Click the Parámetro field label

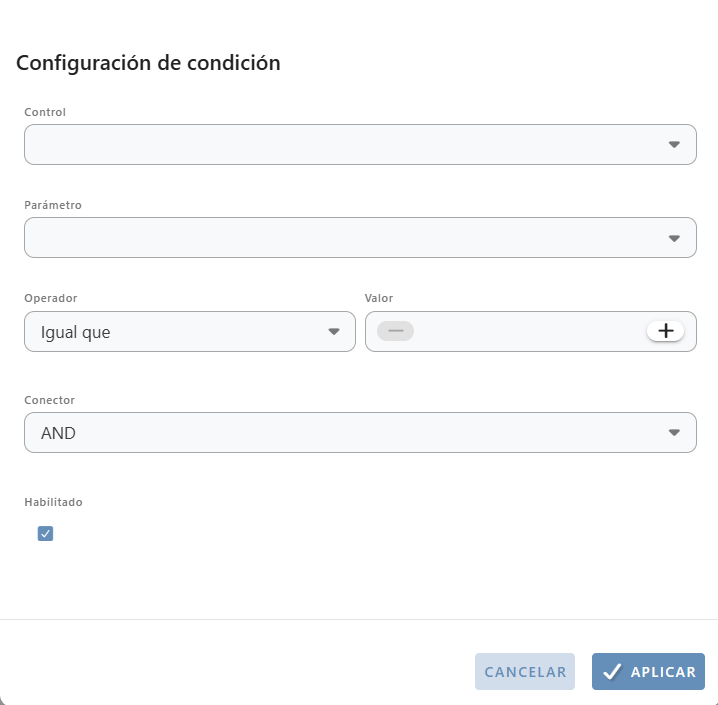pos(53,205)
